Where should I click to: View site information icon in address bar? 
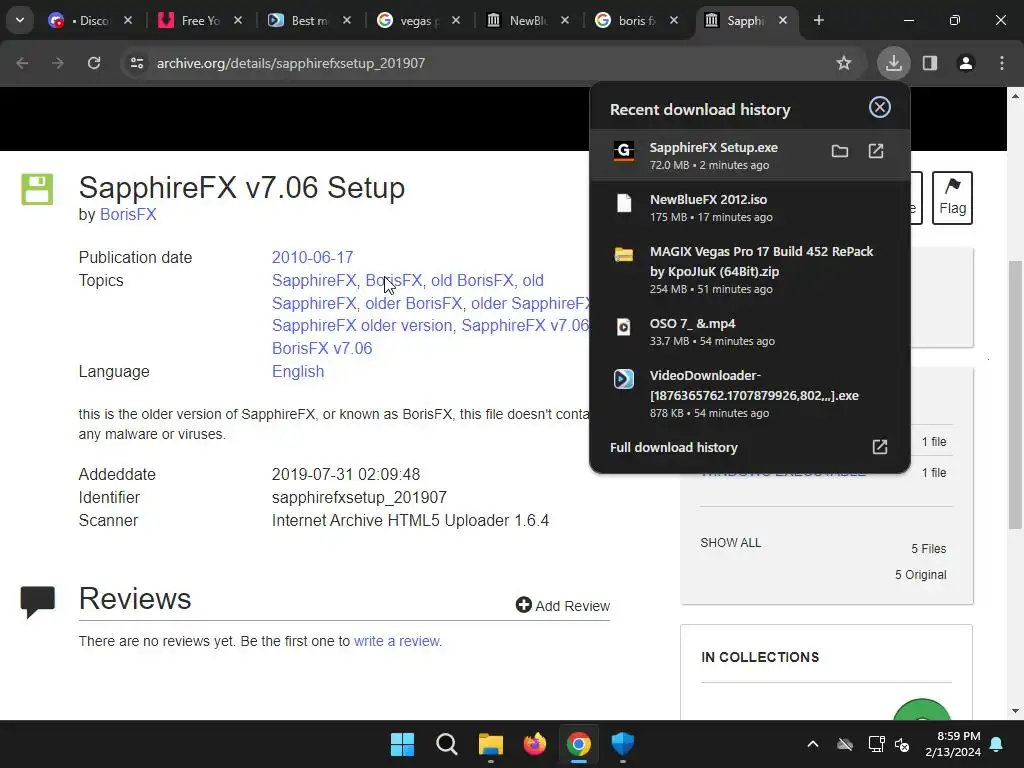point(136,63)
